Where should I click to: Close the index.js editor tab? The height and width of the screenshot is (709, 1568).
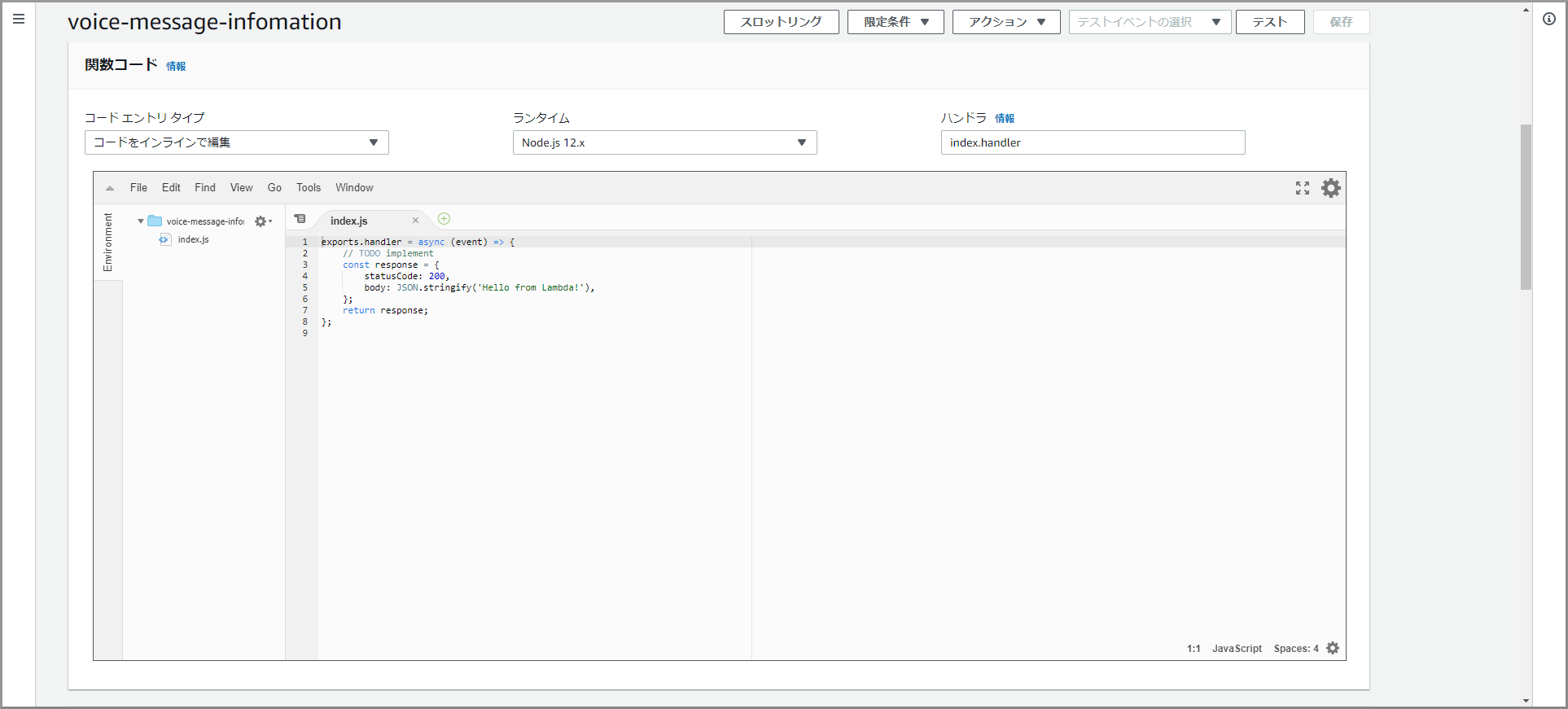pyautogui.click(x=415, y=221)
